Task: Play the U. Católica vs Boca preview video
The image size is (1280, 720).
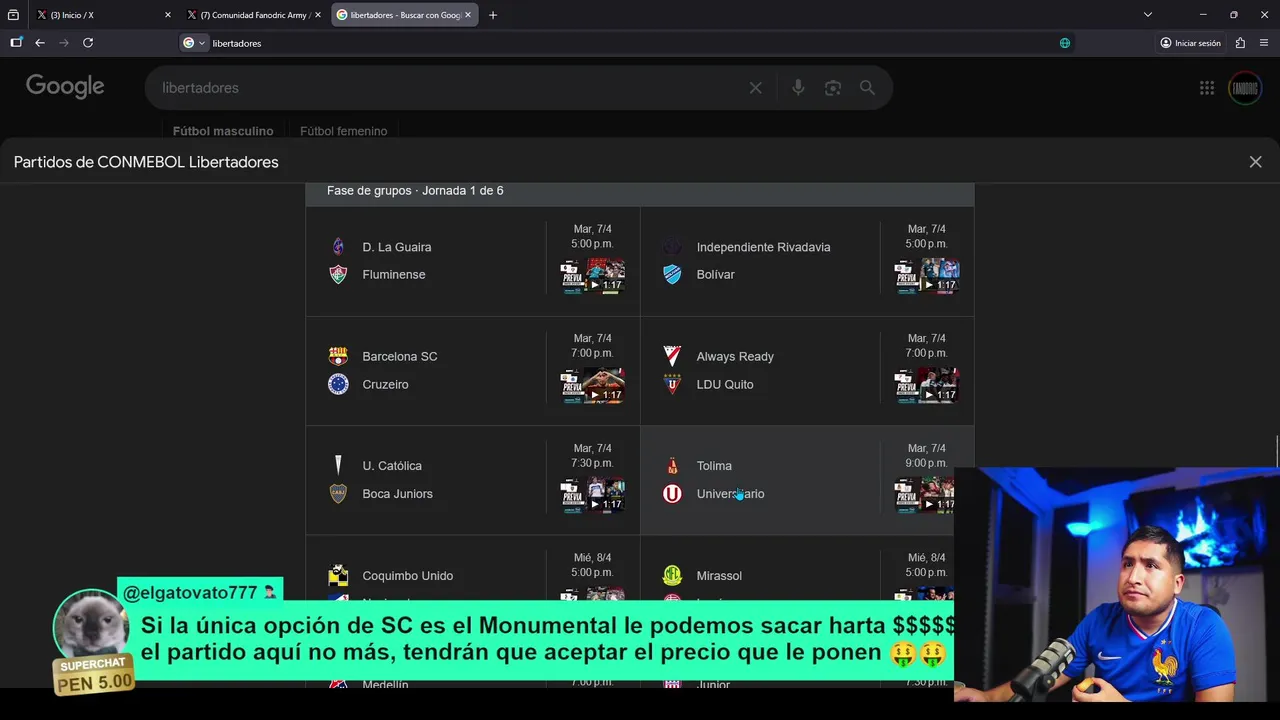Action: 593,495
